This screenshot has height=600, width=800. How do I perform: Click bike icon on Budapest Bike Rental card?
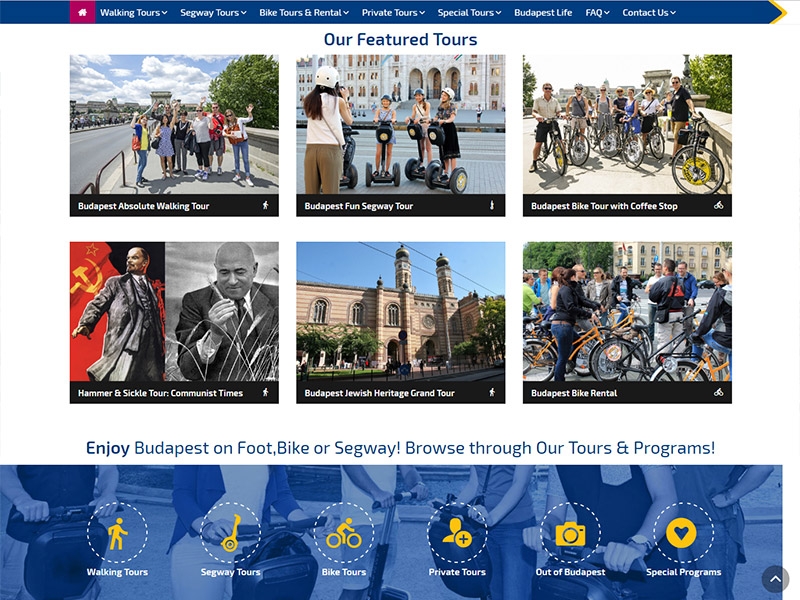point(718,392)
